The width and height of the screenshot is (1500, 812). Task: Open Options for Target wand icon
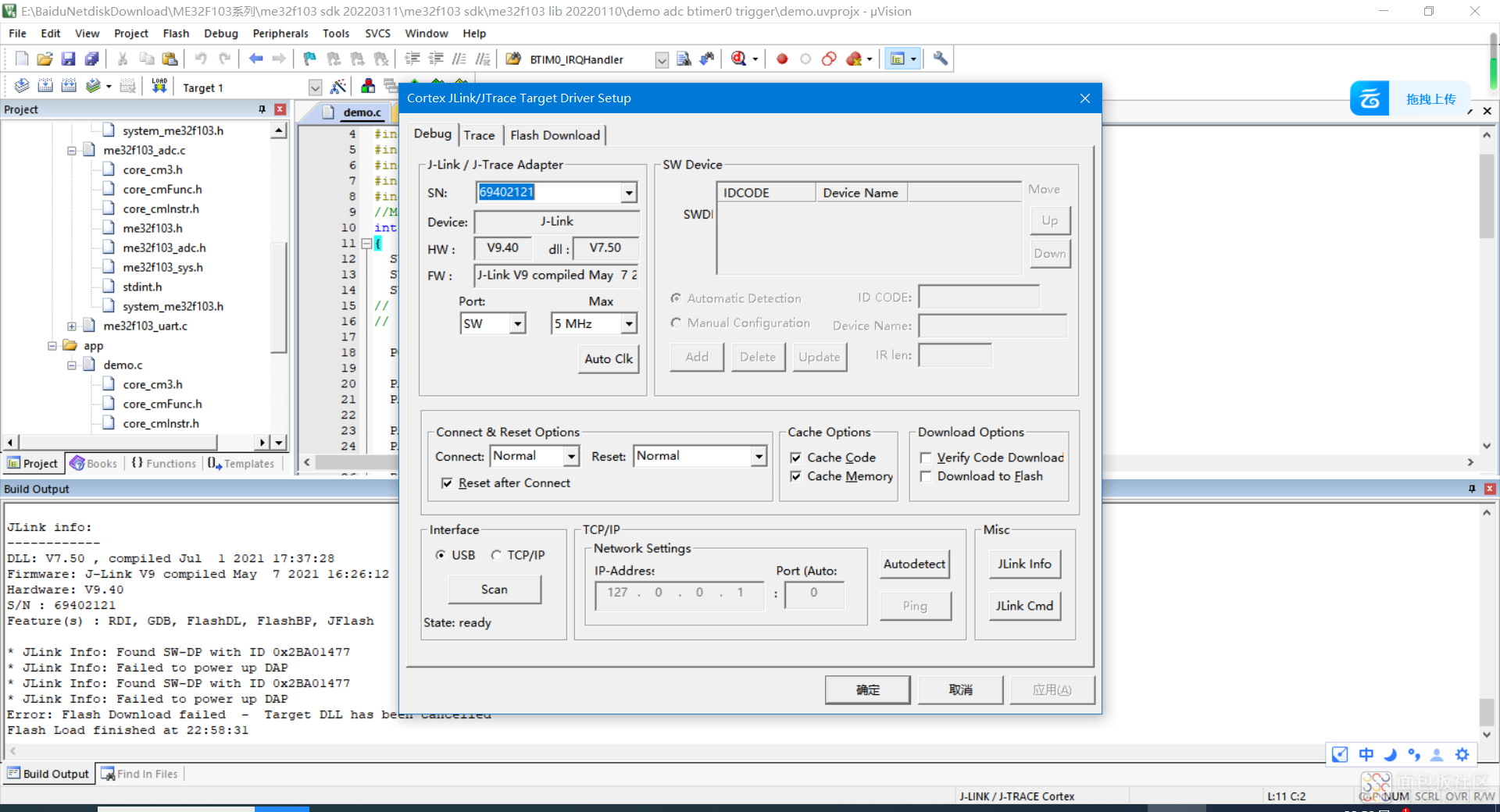(338, 86)
